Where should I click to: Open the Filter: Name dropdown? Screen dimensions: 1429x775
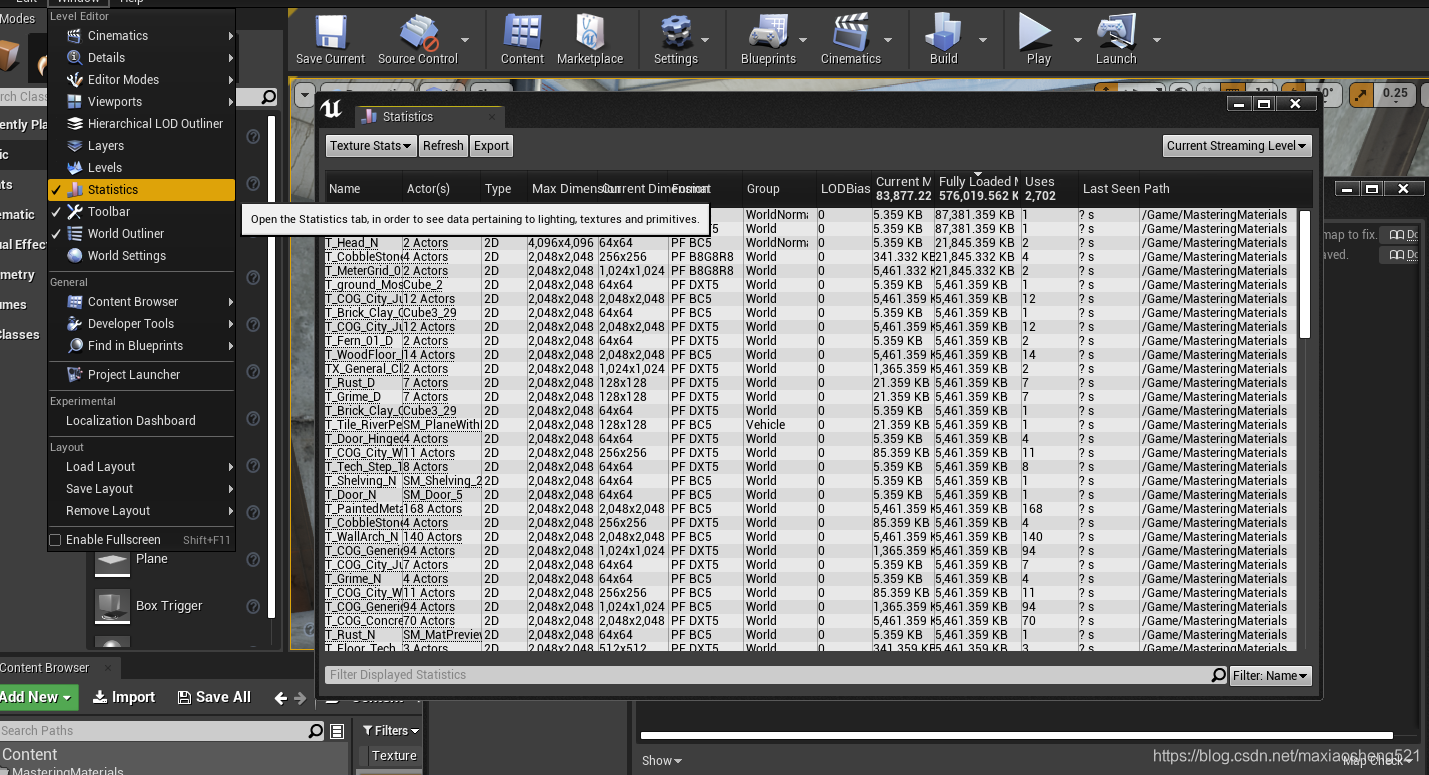pyautogui.click(x=1271, y=676)
